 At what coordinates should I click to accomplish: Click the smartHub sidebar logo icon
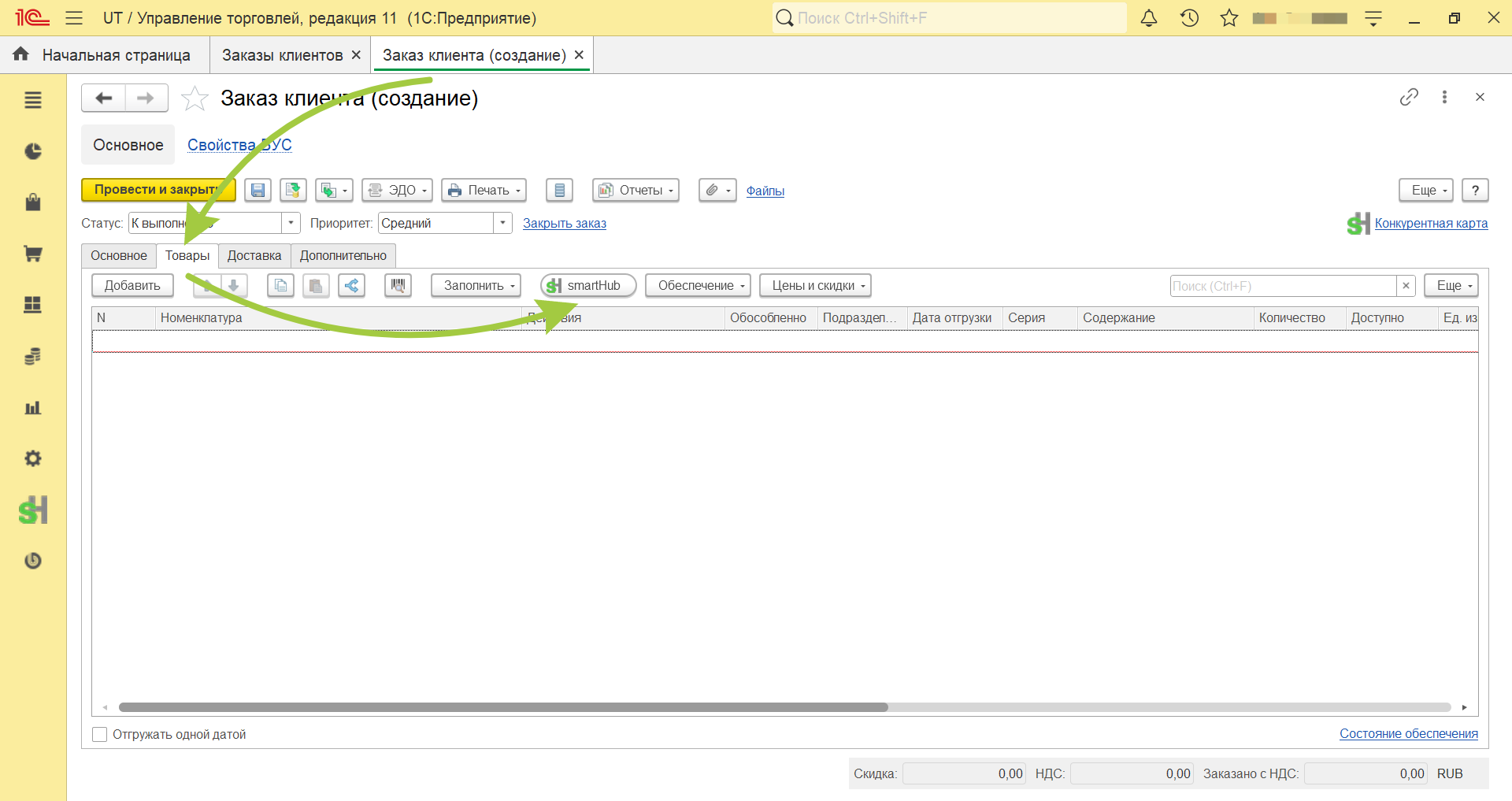click(33, 510)
